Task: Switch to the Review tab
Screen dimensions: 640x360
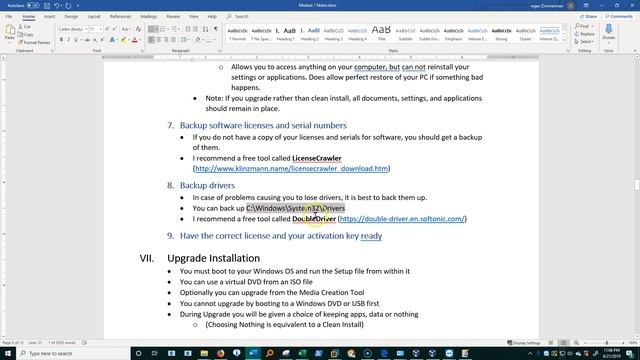Action: pos(173,16)
